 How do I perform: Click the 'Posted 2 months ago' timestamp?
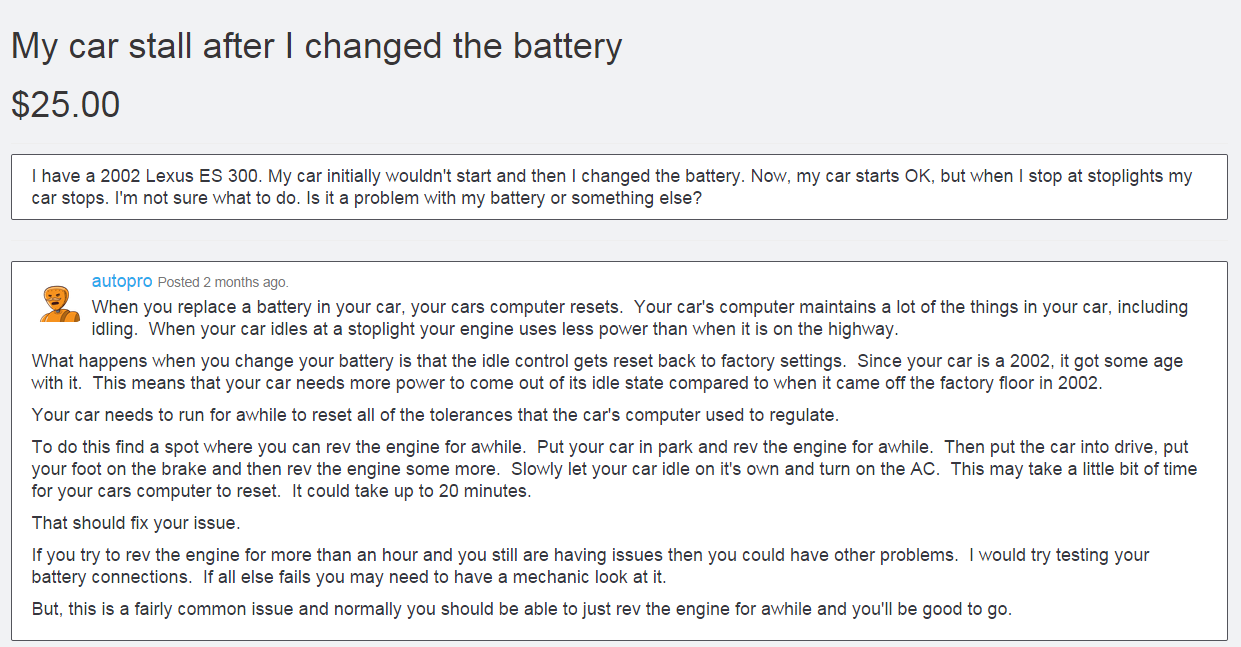(x=223, y=282)
